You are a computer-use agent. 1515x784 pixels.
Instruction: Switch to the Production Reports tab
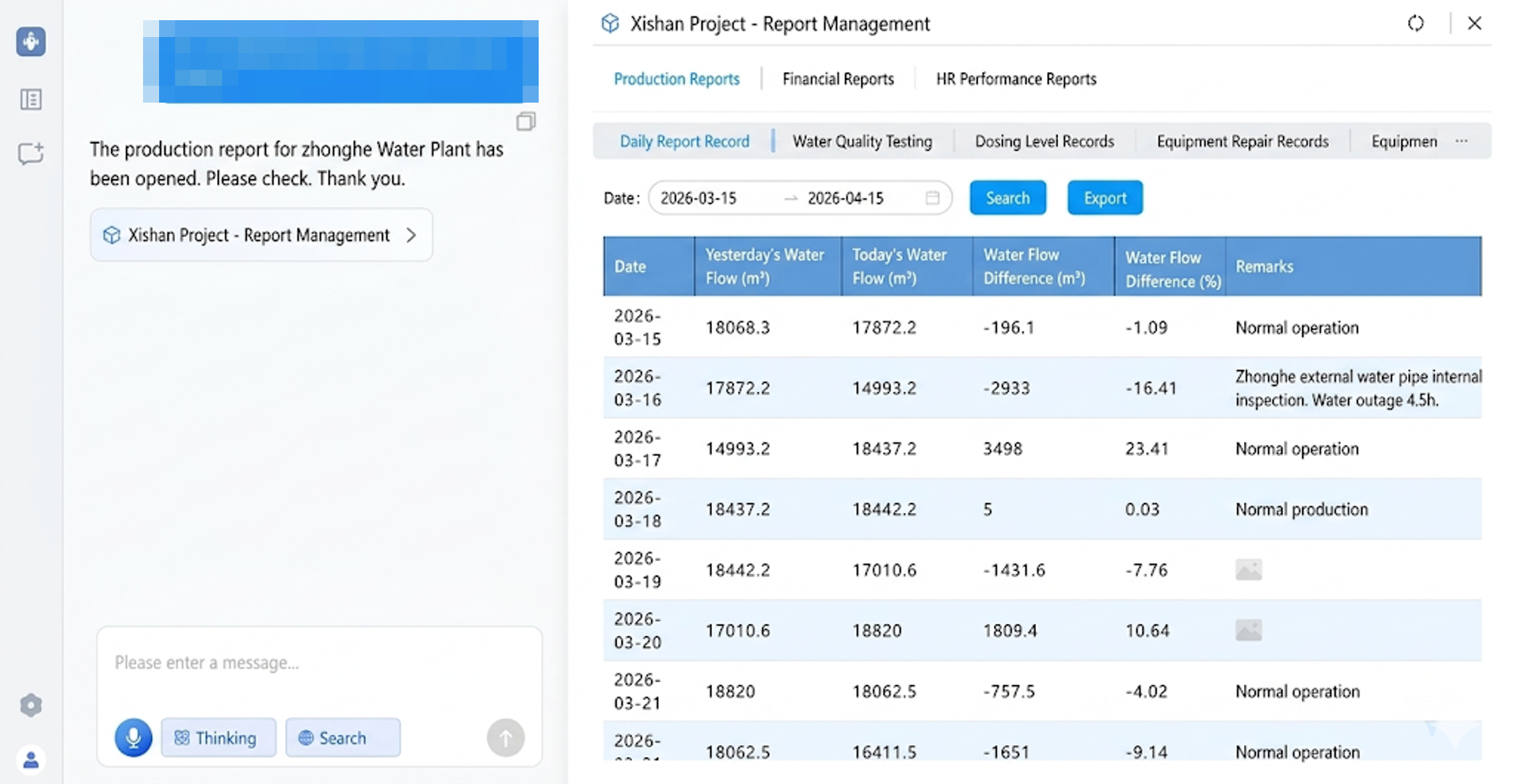tap(677, 79)
